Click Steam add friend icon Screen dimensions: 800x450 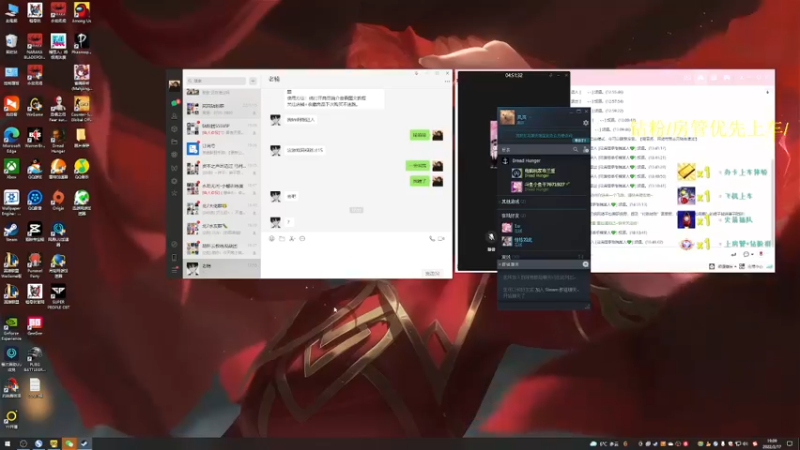pyautogui.click(x=585, y=149)
